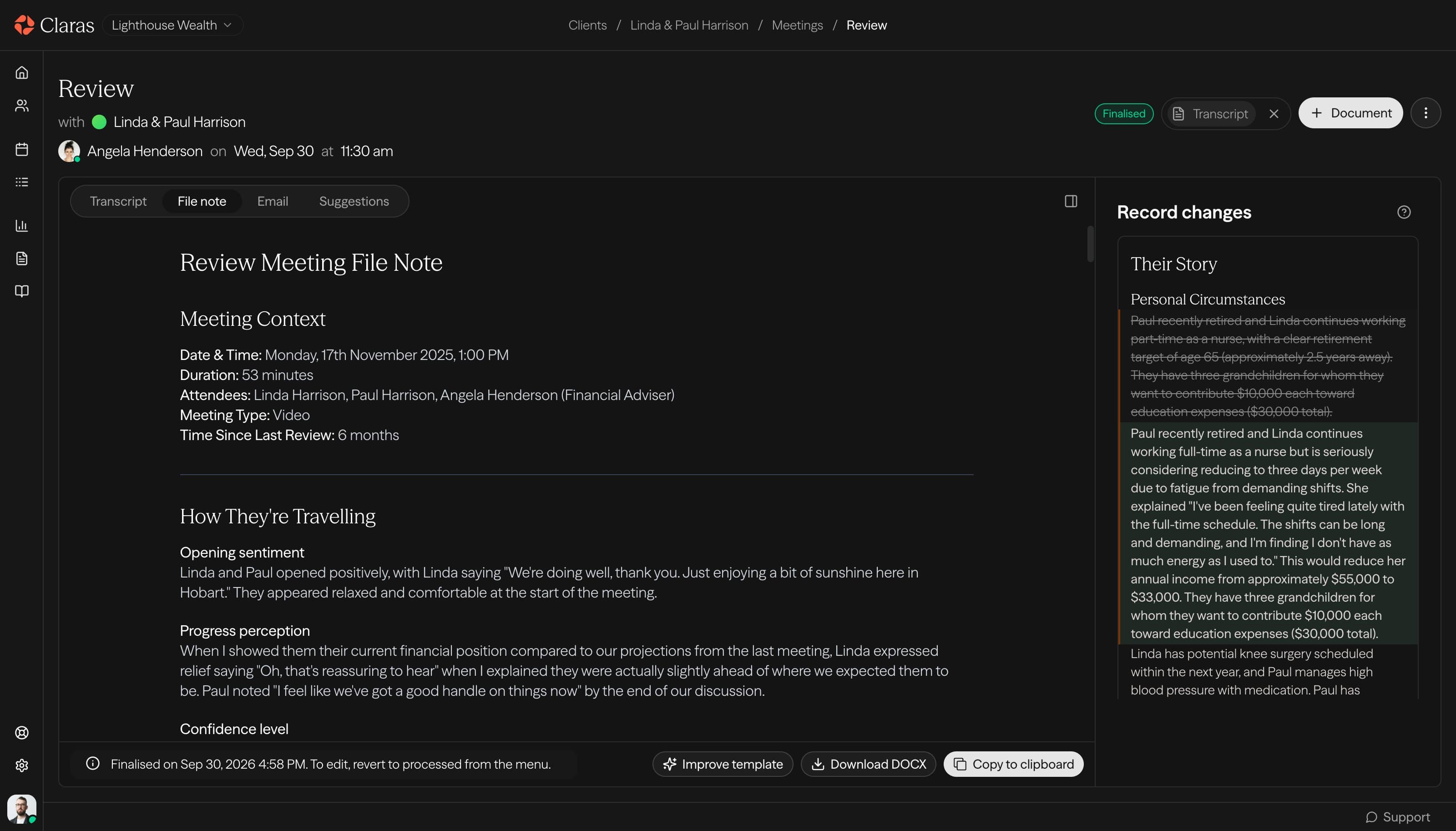Click Download DOCX button

[x=868, y=764]
